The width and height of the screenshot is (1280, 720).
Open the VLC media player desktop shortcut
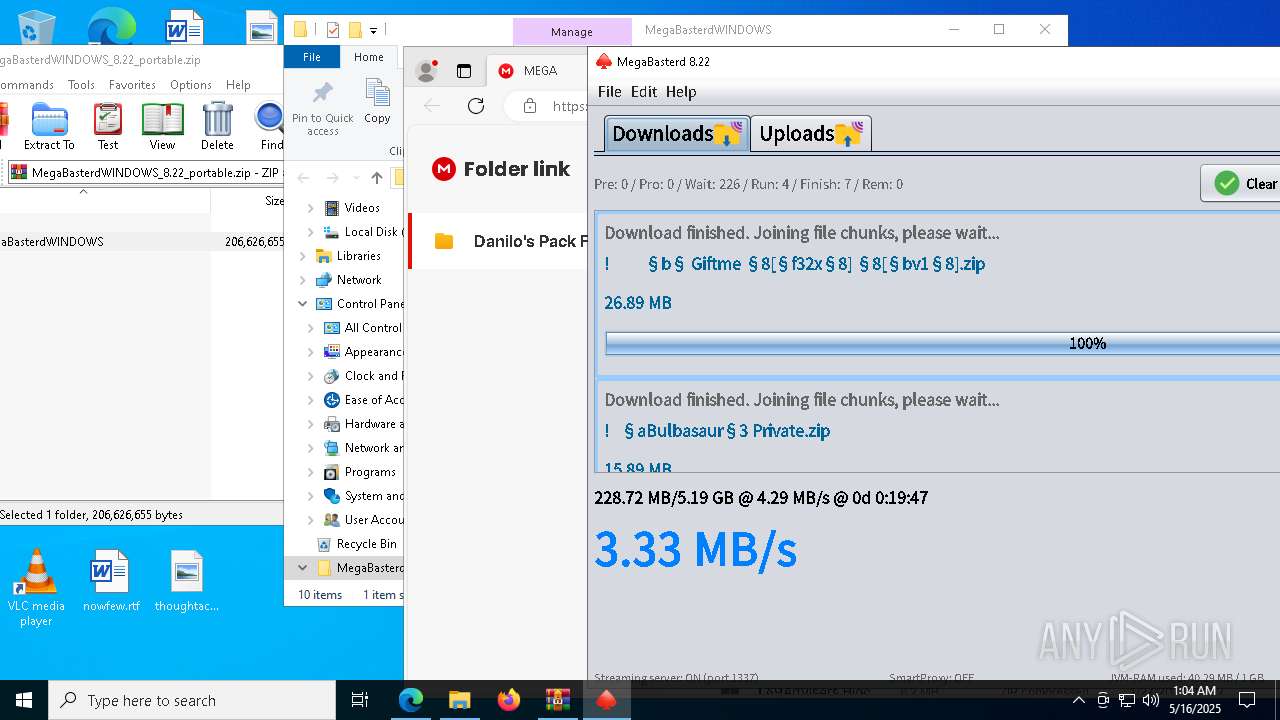coord(36,588)
